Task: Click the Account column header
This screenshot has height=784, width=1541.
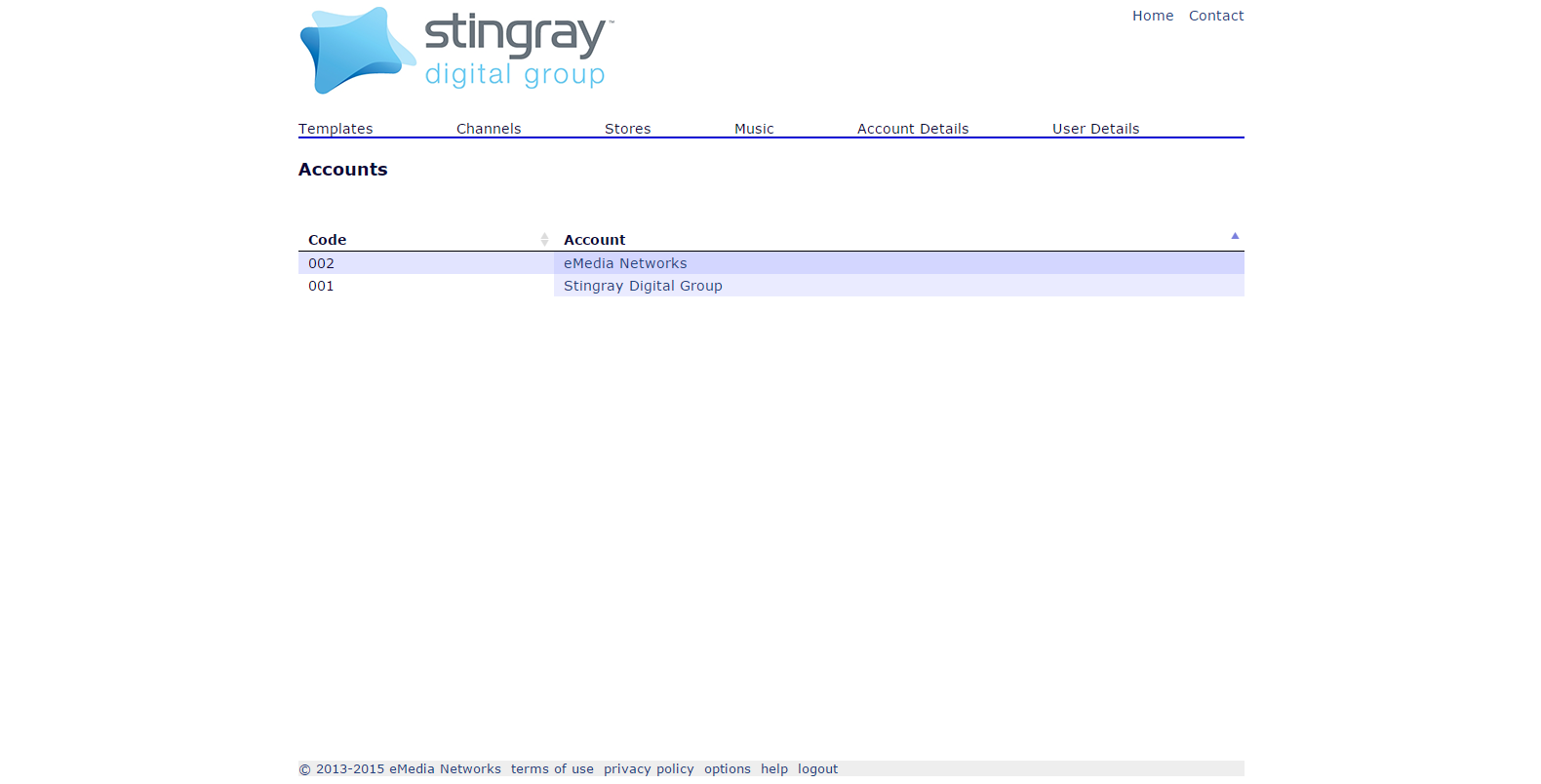Action: [x=899, y=240]
